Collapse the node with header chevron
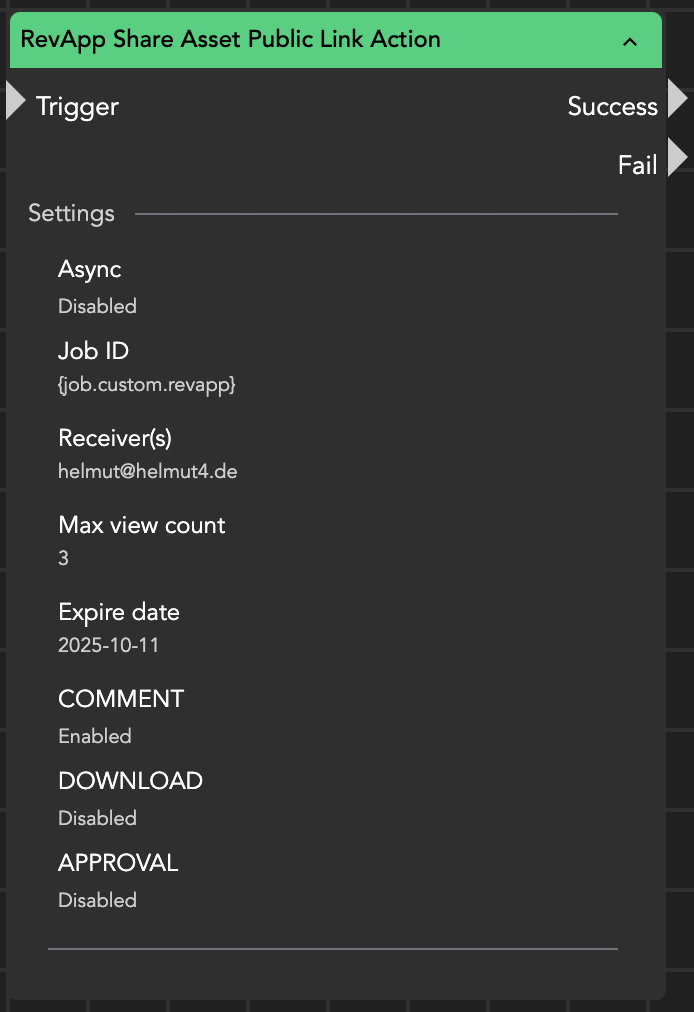694x1012 pixels. tap(630, 41)
